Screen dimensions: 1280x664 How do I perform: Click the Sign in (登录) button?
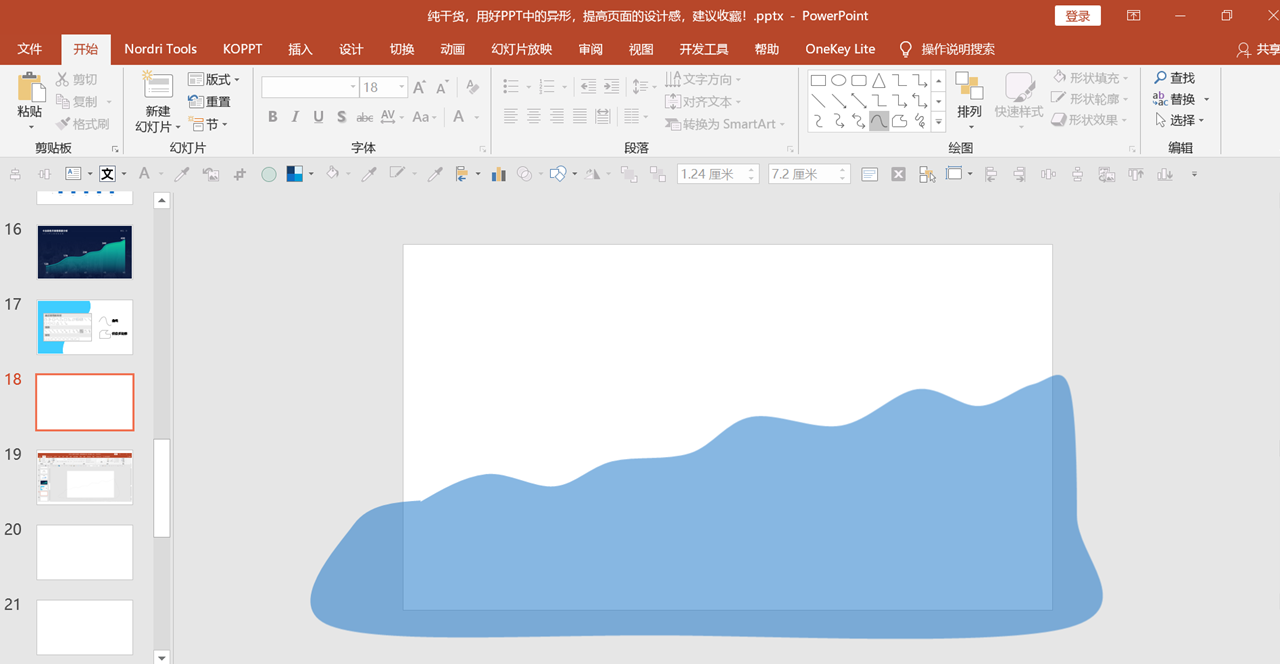1078,16
